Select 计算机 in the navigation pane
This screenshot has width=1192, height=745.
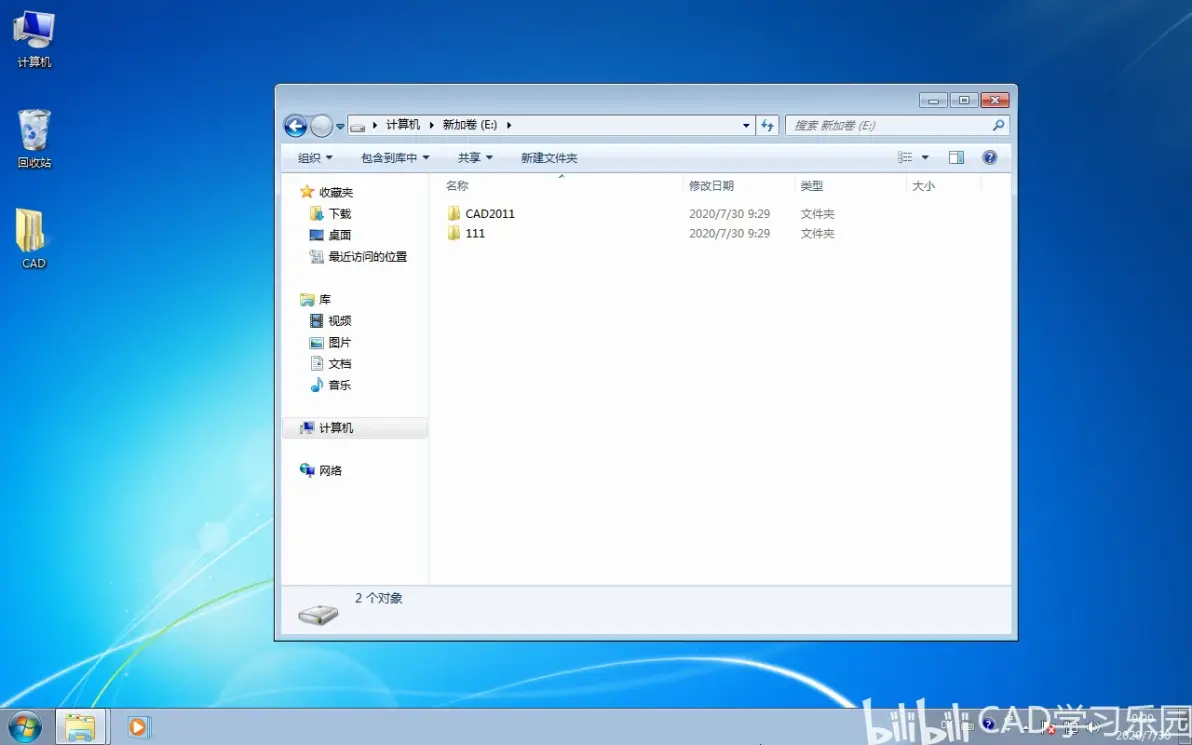coord(354,428)
